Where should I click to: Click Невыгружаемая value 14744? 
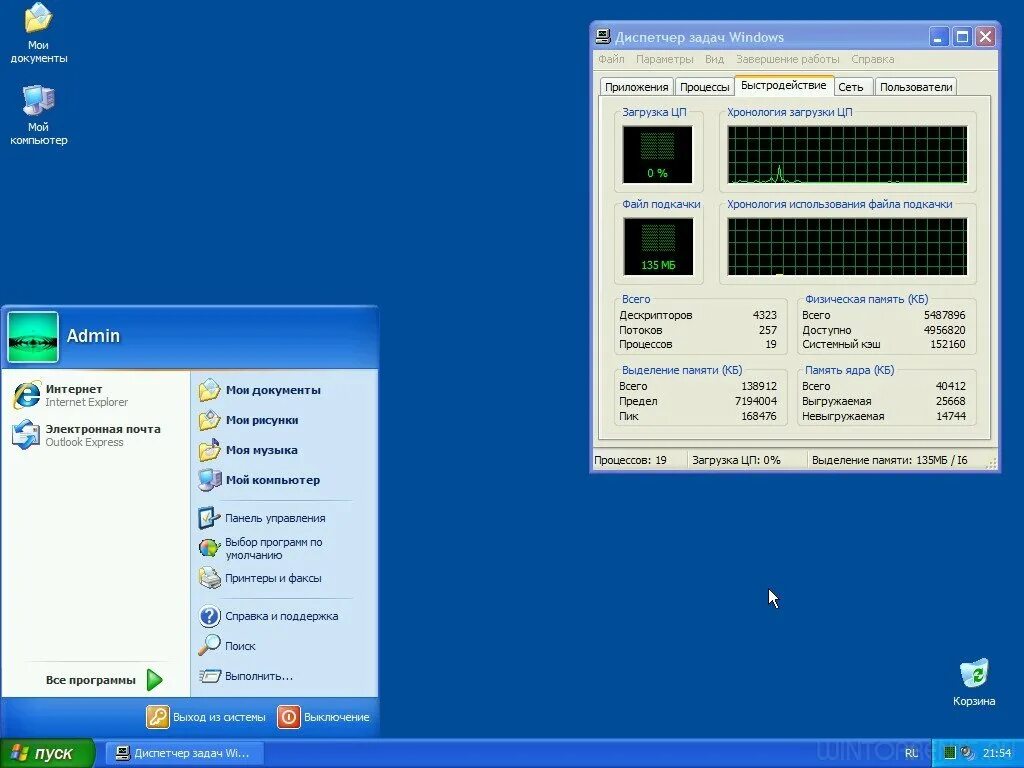(x=950, y=416)
